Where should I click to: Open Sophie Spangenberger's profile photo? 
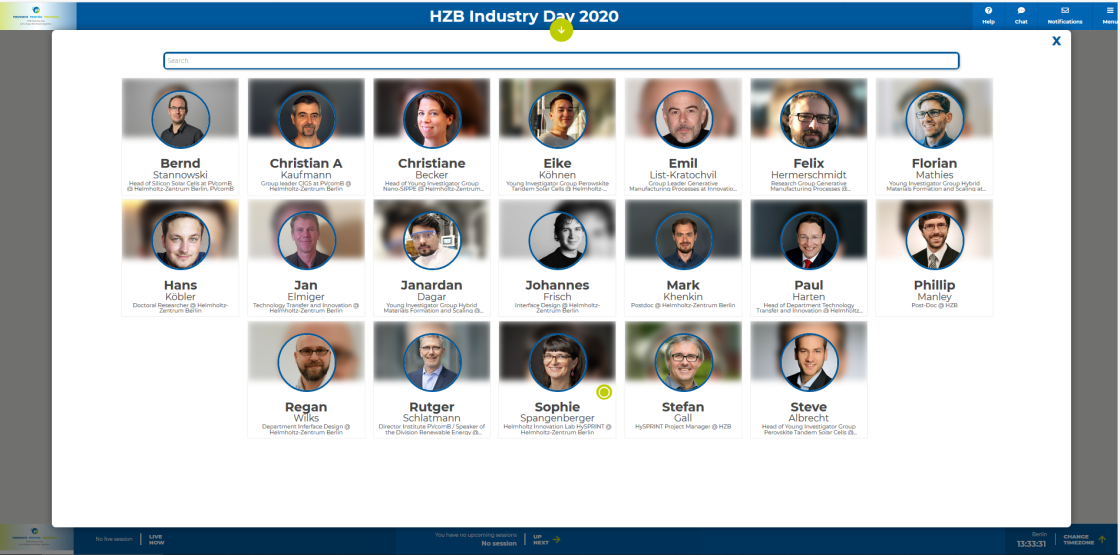pos(558,363)
